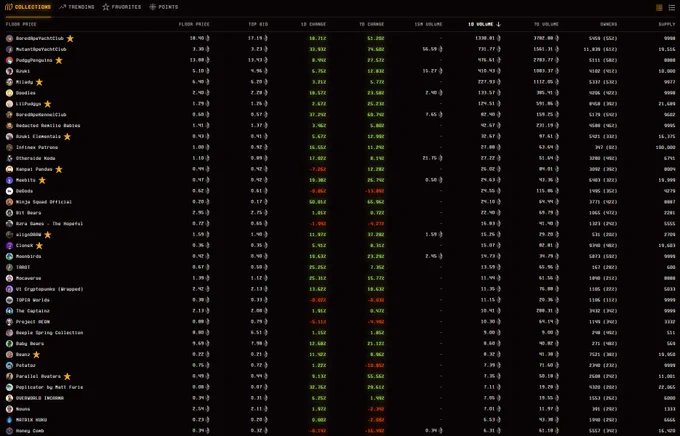This screenshot has width=680, height=436.
Task: Reverse the 1D Volume sort arrow
Action: pos(498,24)
